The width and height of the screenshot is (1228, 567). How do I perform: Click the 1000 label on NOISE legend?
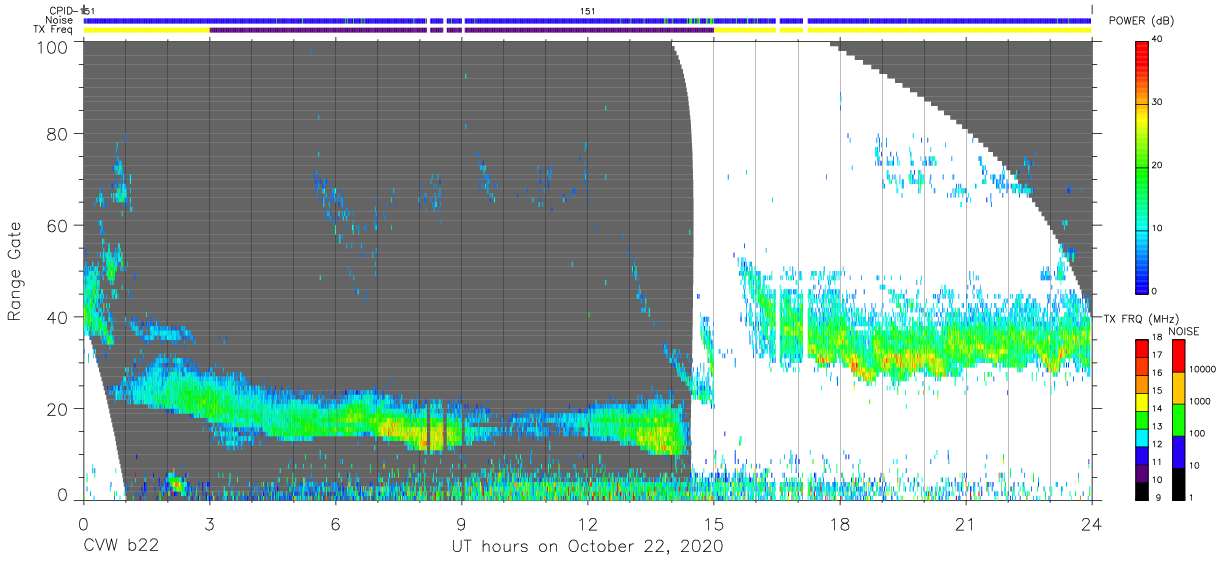(1199, 403)
